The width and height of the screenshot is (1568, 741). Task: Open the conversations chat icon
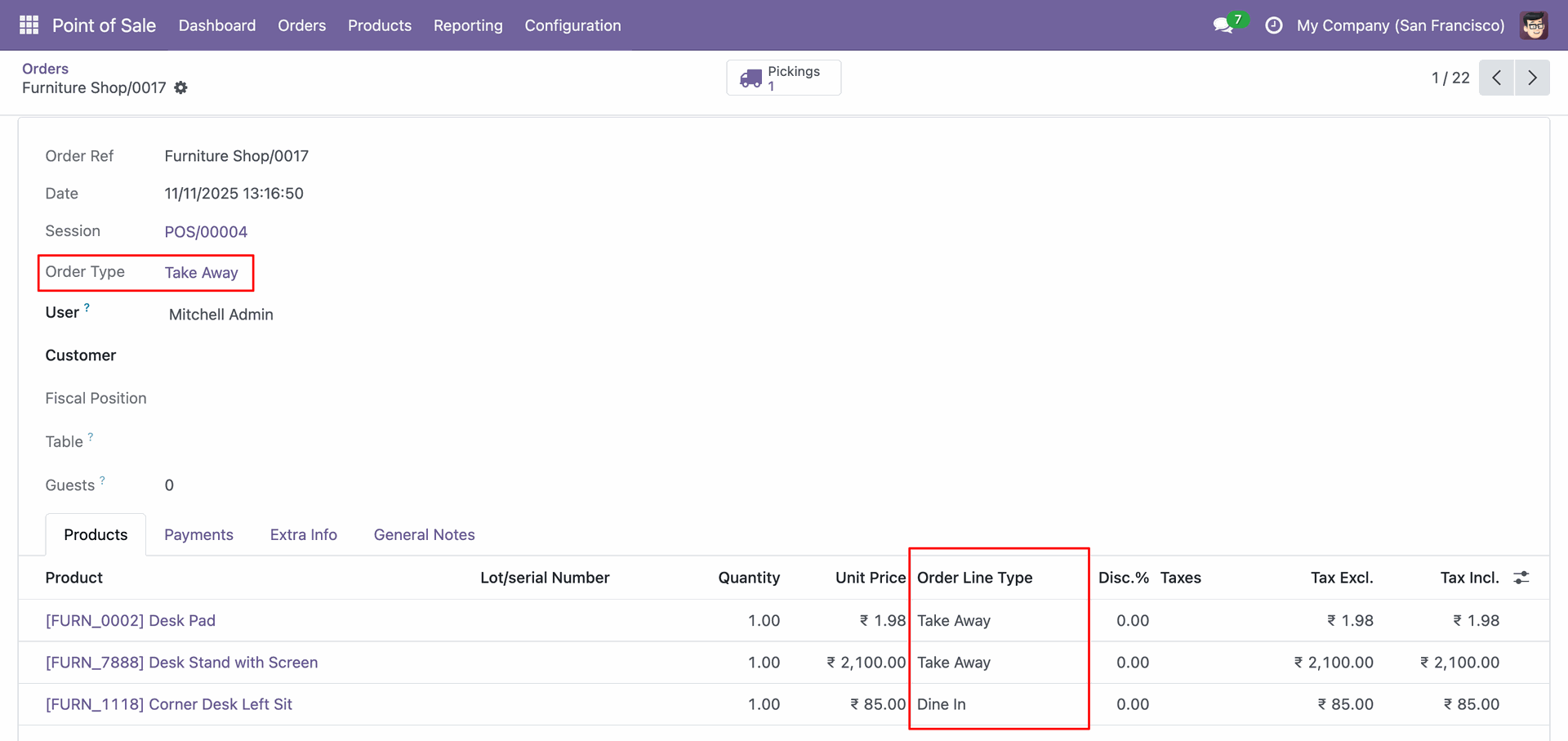pyautogui.click(x=1223, y=25)
